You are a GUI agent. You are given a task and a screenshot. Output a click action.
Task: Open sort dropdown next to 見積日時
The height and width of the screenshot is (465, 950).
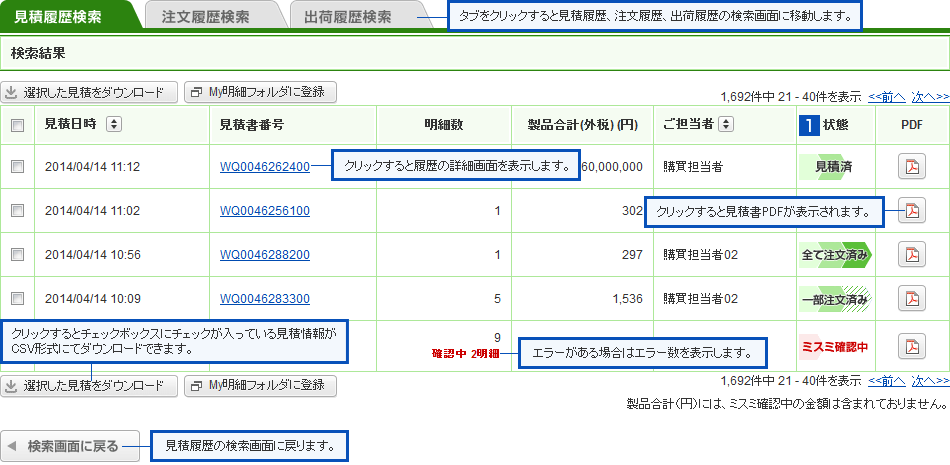[x=113, y=125]
